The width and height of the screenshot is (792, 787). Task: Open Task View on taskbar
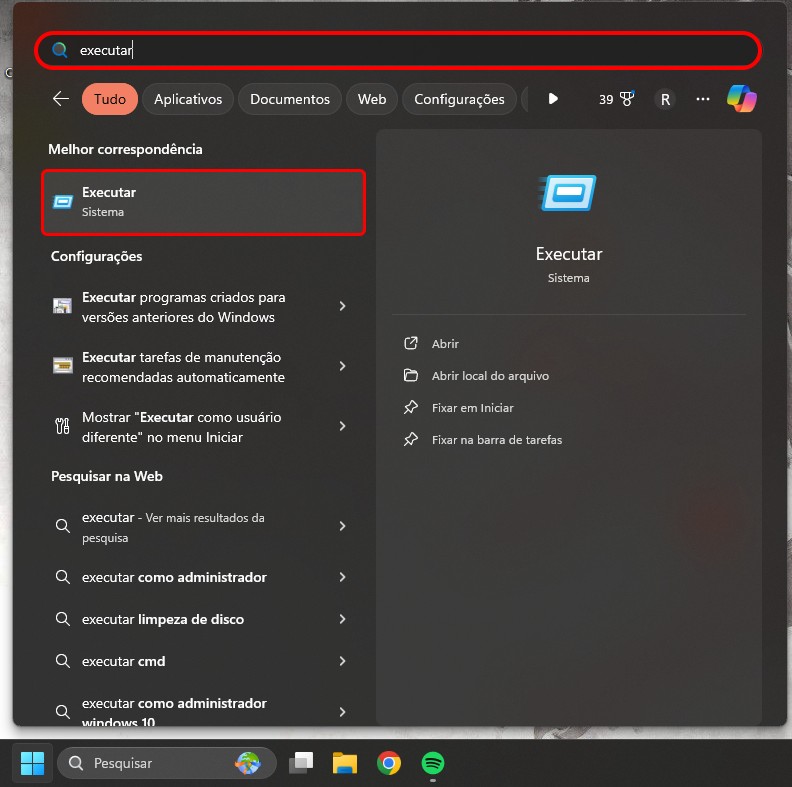[x=301, y=763]
